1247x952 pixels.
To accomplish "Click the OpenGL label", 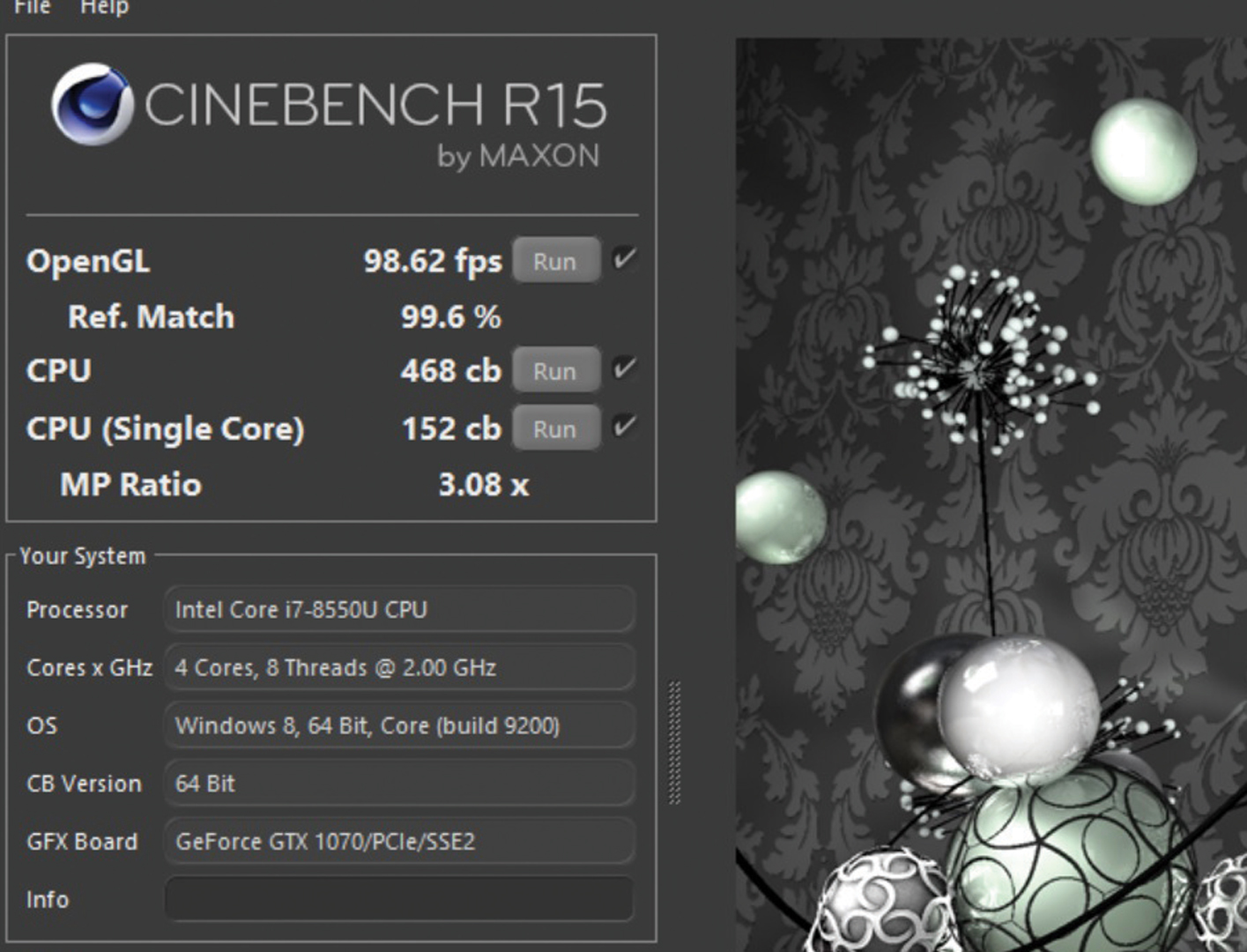I will (x=88, y=262).
